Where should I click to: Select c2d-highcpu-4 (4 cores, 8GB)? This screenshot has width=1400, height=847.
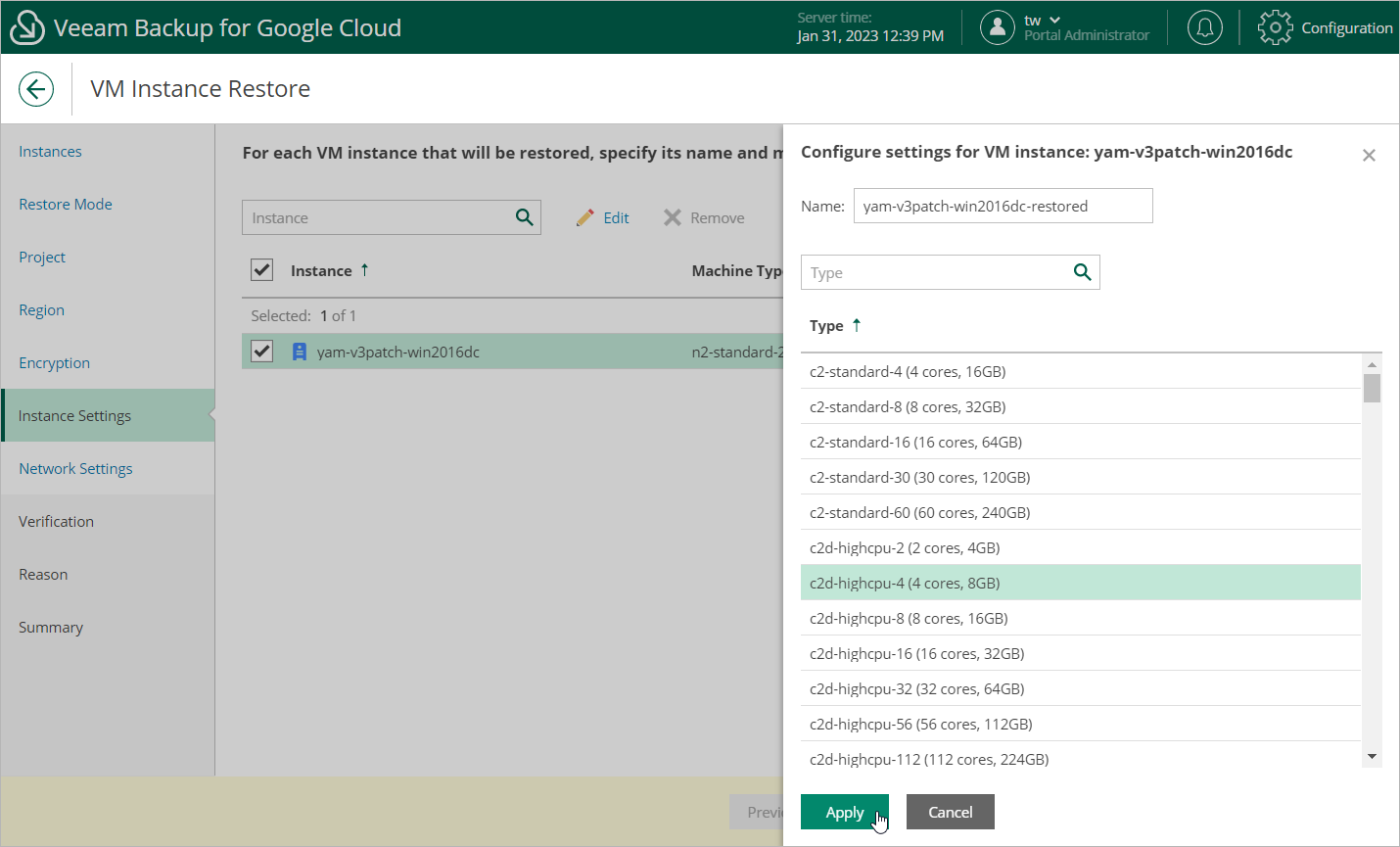(1081, 583)
